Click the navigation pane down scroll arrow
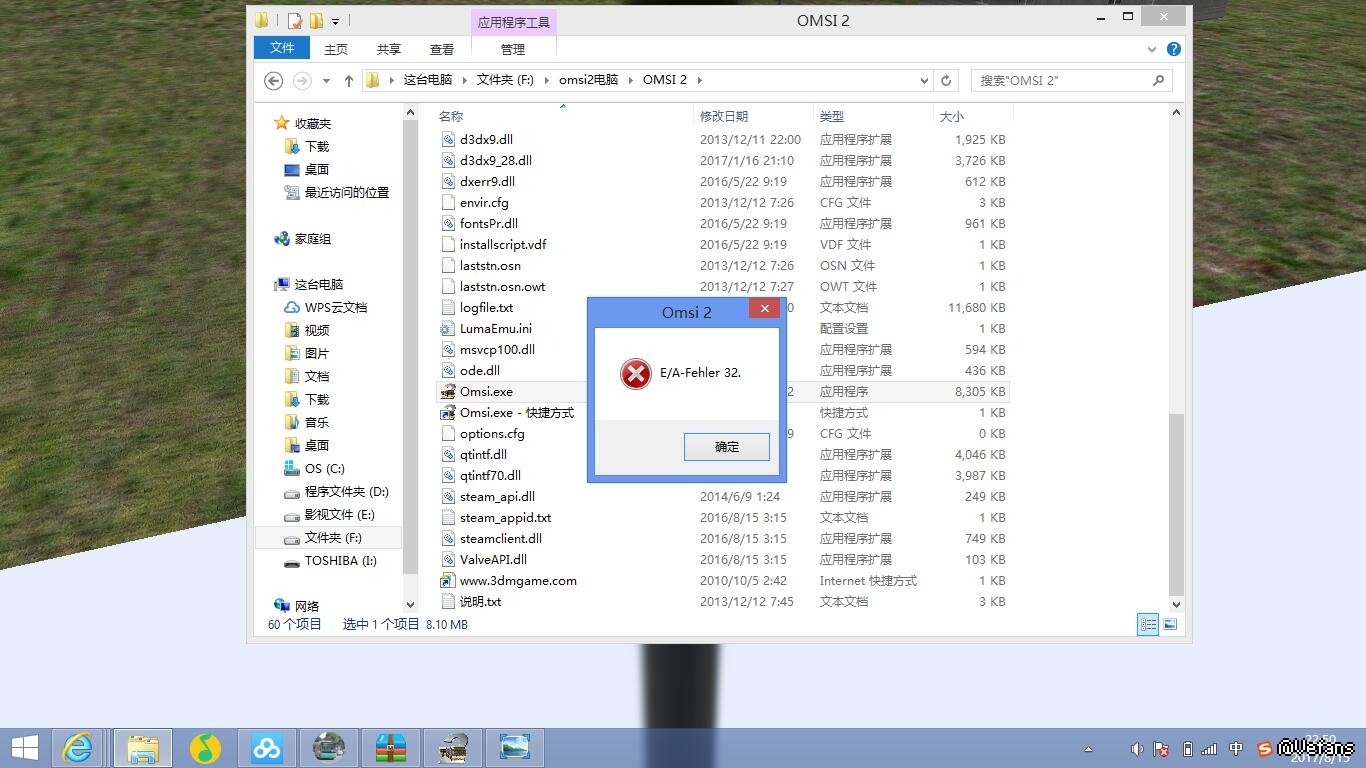 pyautogui.click(x=410, y=605)
